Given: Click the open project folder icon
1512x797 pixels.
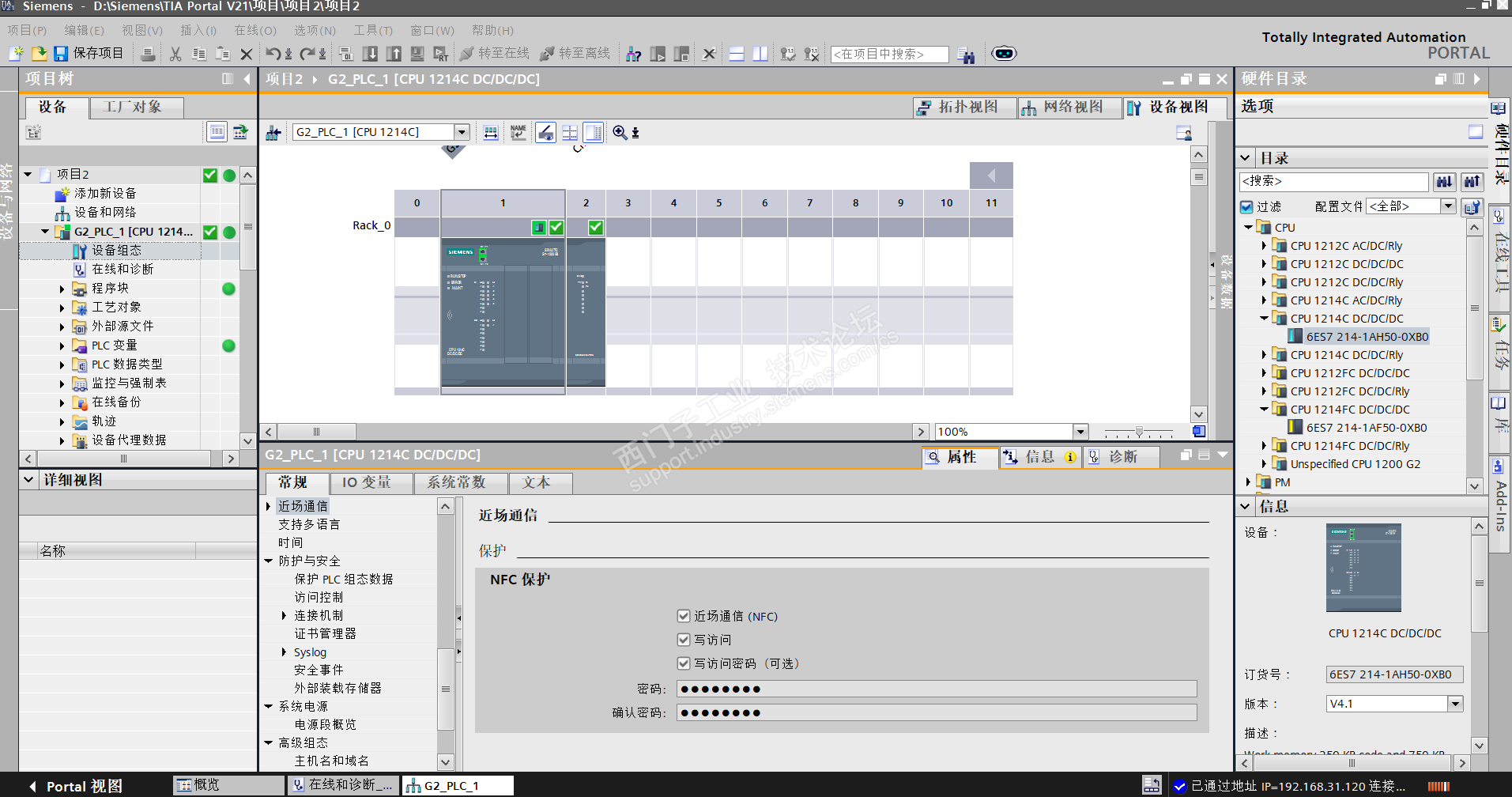Looking at the screenshot, I should tap(39, 54).
